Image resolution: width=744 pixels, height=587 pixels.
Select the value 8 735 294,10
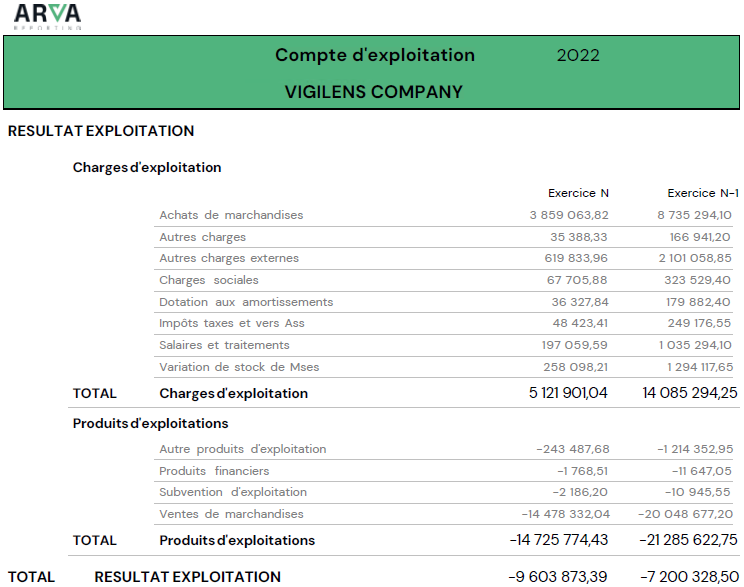point(694,215)
